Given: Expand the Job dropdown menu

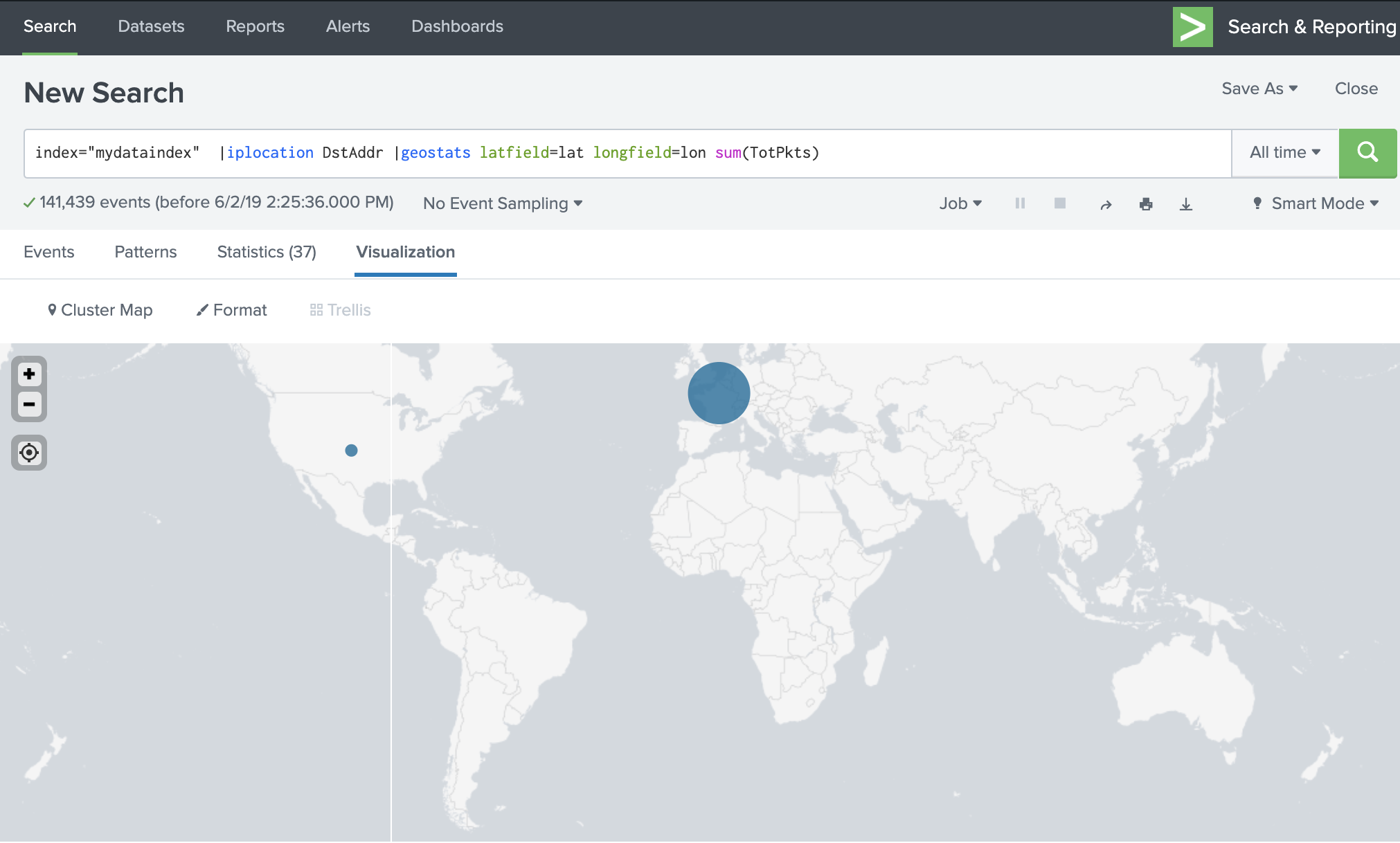Looking at the screenshot, I should (960, 203).
